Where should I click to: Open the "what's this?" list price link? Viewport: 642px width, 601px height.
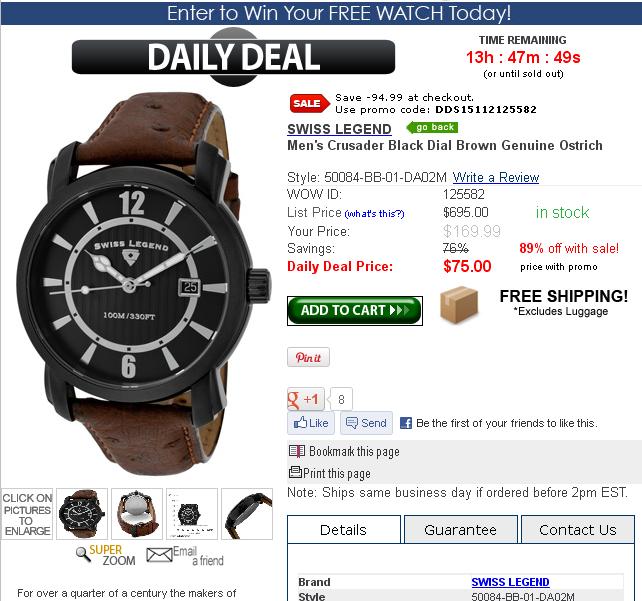[374, 214]
